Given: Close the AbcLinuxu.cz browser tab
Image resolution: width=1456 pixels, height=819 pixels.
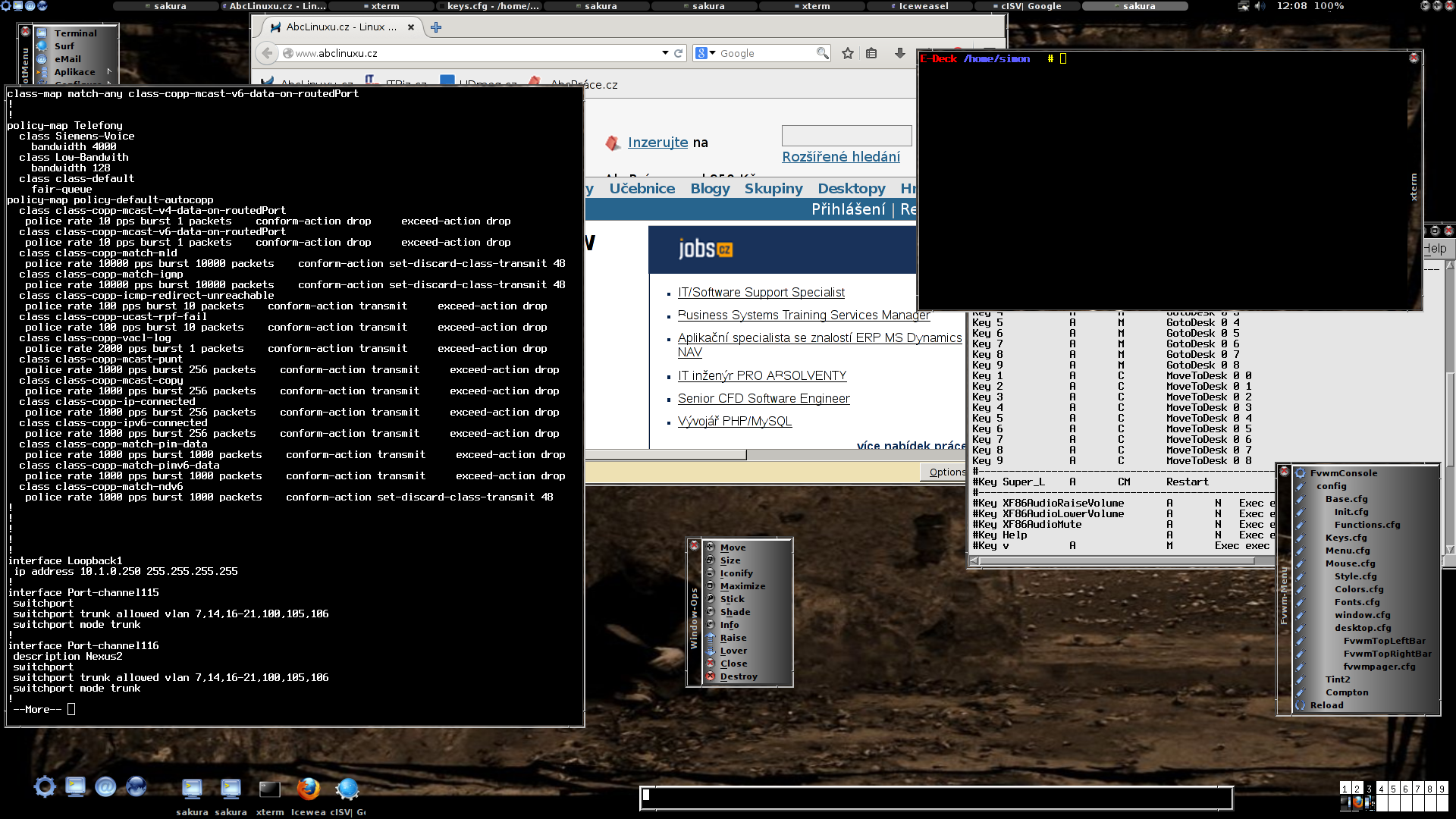Looking at the screenshot, I should (x=411, y=27).
